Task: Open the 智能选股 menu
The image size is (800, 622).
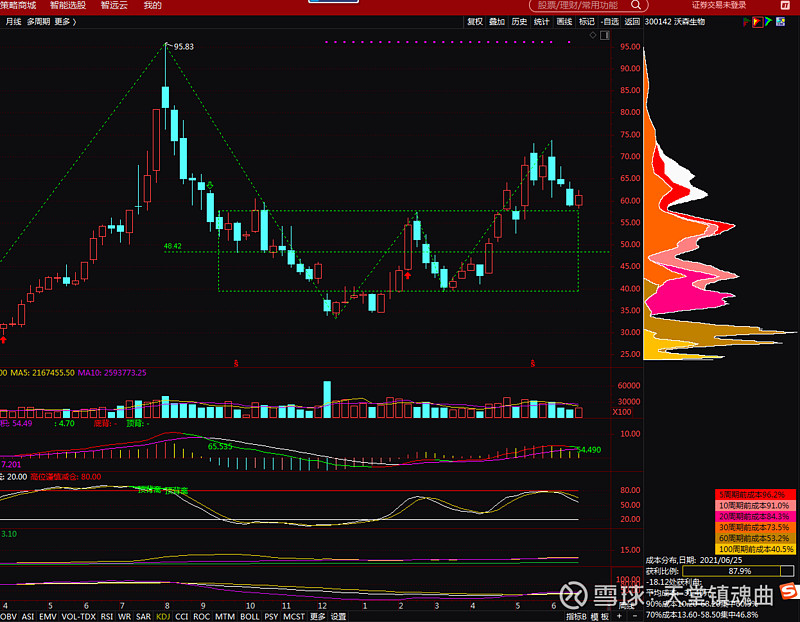Action: [68, 5]
